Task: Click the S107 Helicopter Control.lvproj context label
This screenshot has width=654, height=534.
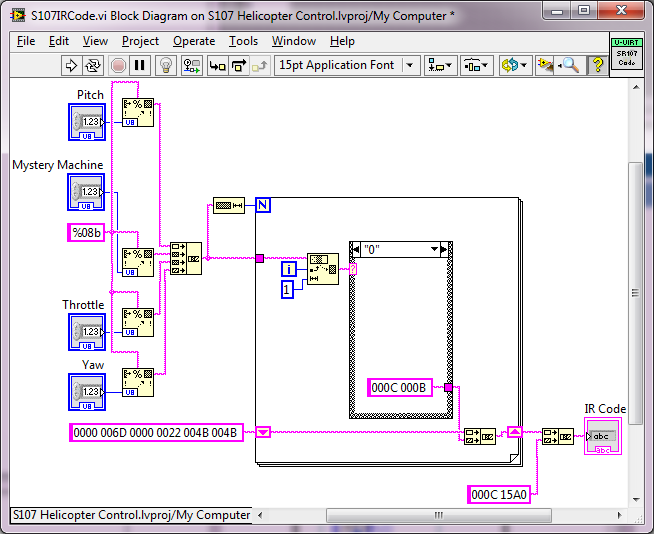Action: tap(131, 515)
